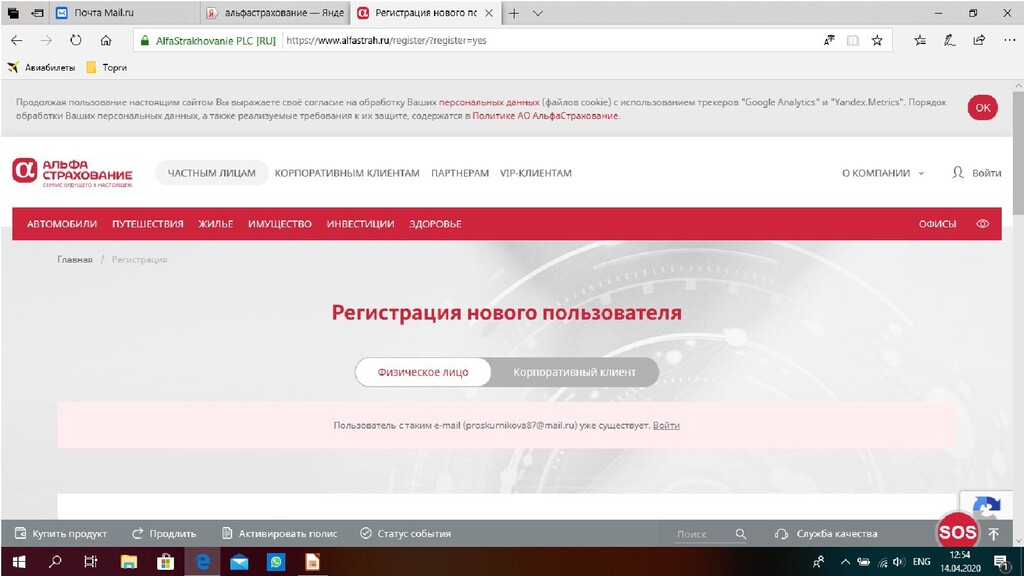Open a new tab with the plus icon

coord(514,13)
